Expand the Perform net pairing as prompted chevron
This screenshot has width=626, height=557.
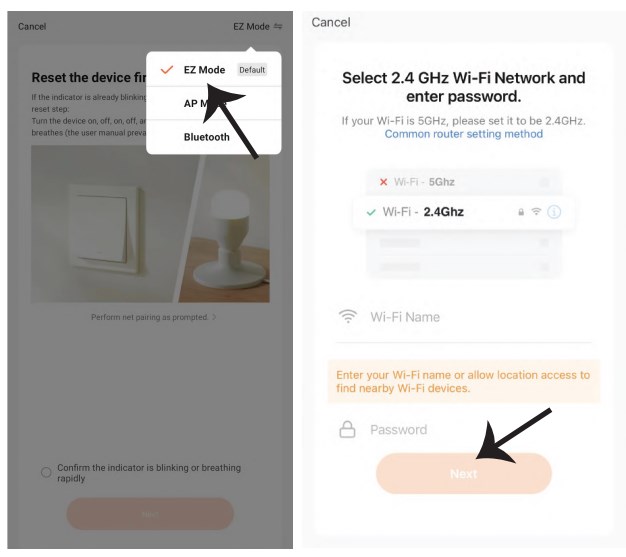pos(214,317)
